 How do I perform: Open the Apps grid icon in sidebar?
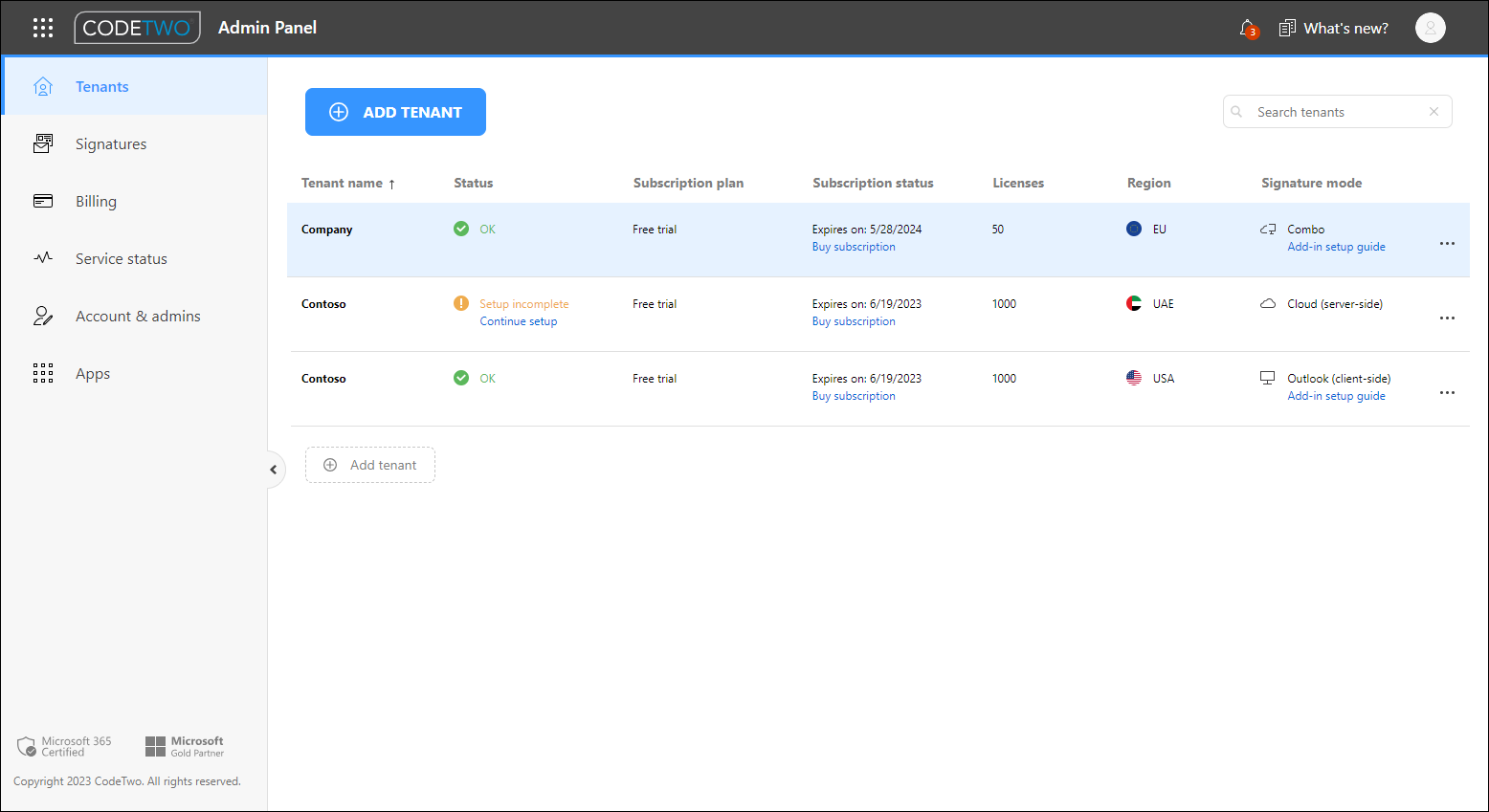coord(43,373)
